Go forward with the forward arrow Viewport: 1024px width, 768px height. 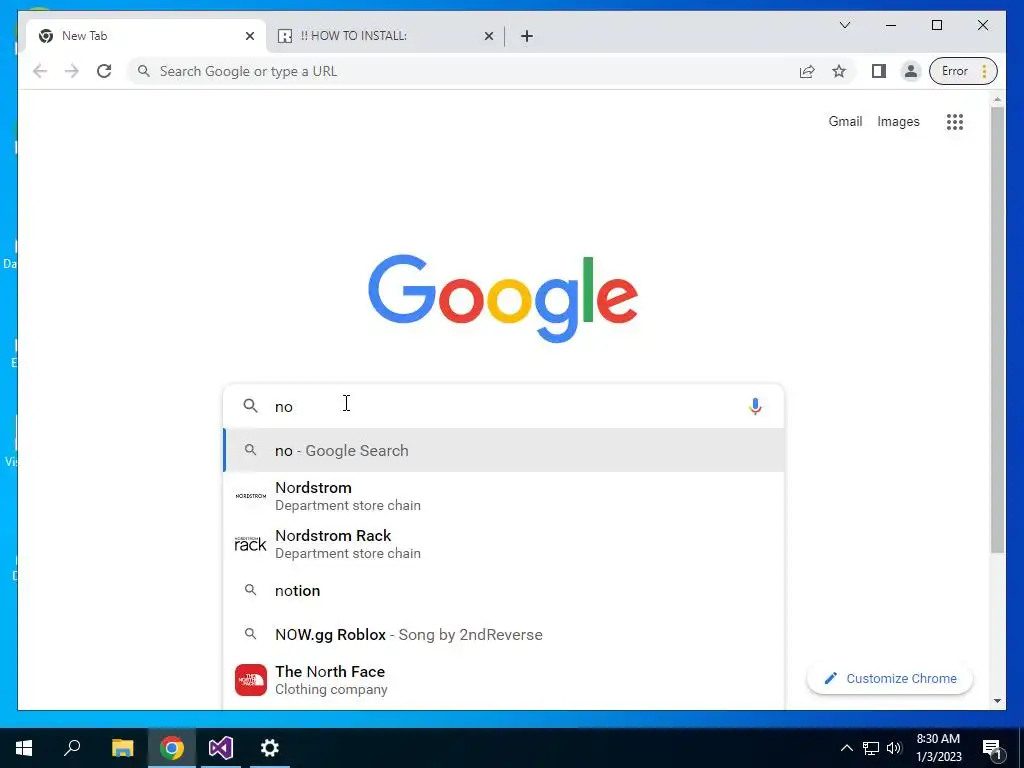coord(72,71)
